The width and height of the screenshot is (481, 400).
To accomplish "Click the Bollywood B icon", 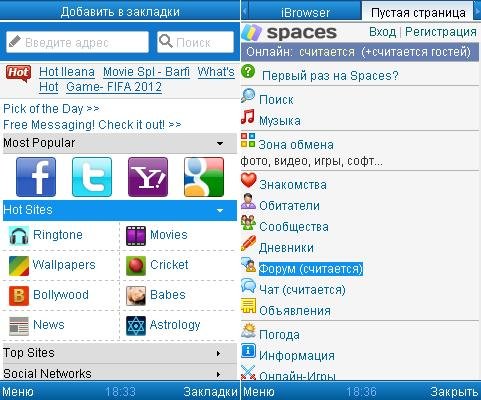I will (19, 296).
